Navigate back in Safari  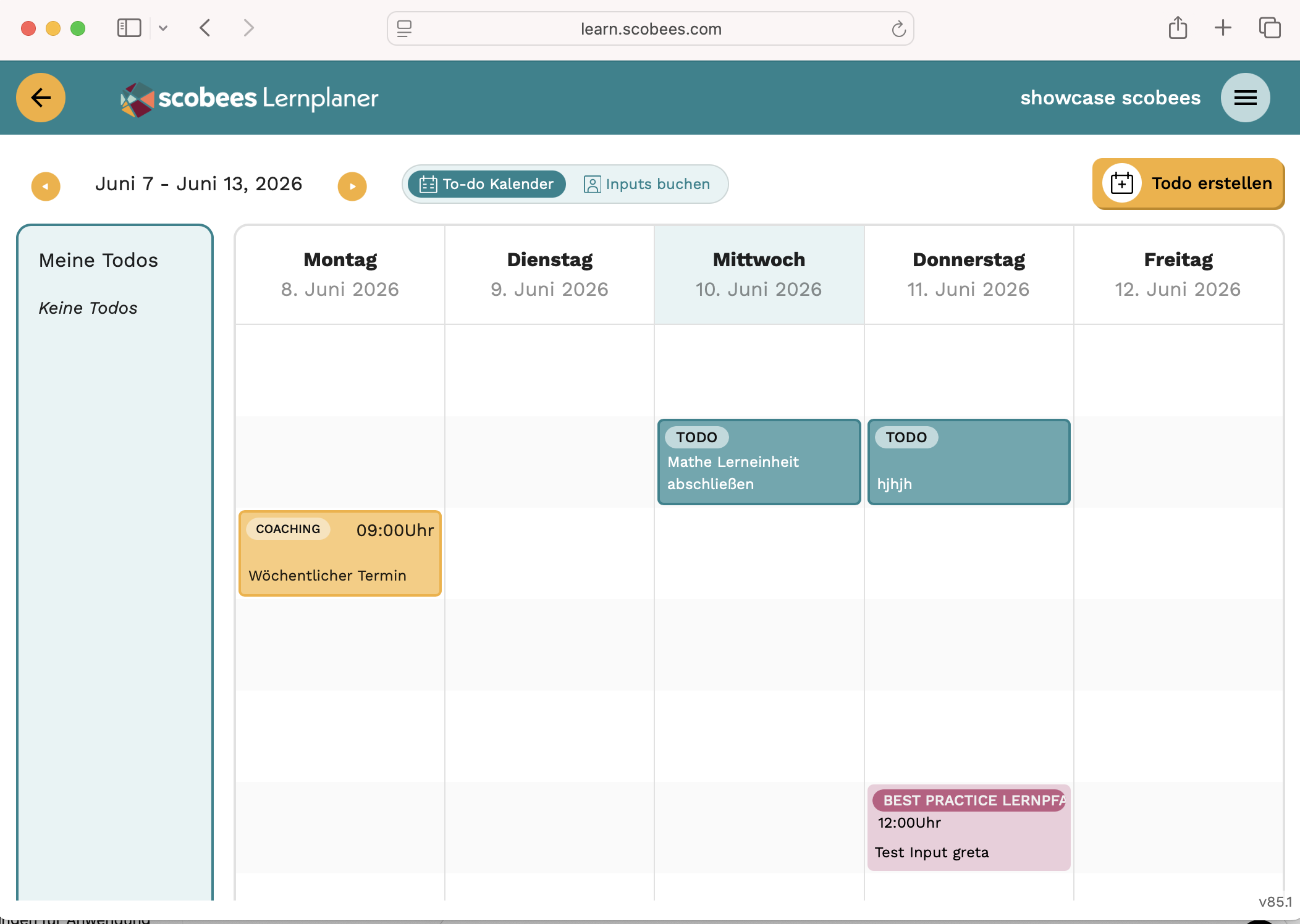click(205, 28)
